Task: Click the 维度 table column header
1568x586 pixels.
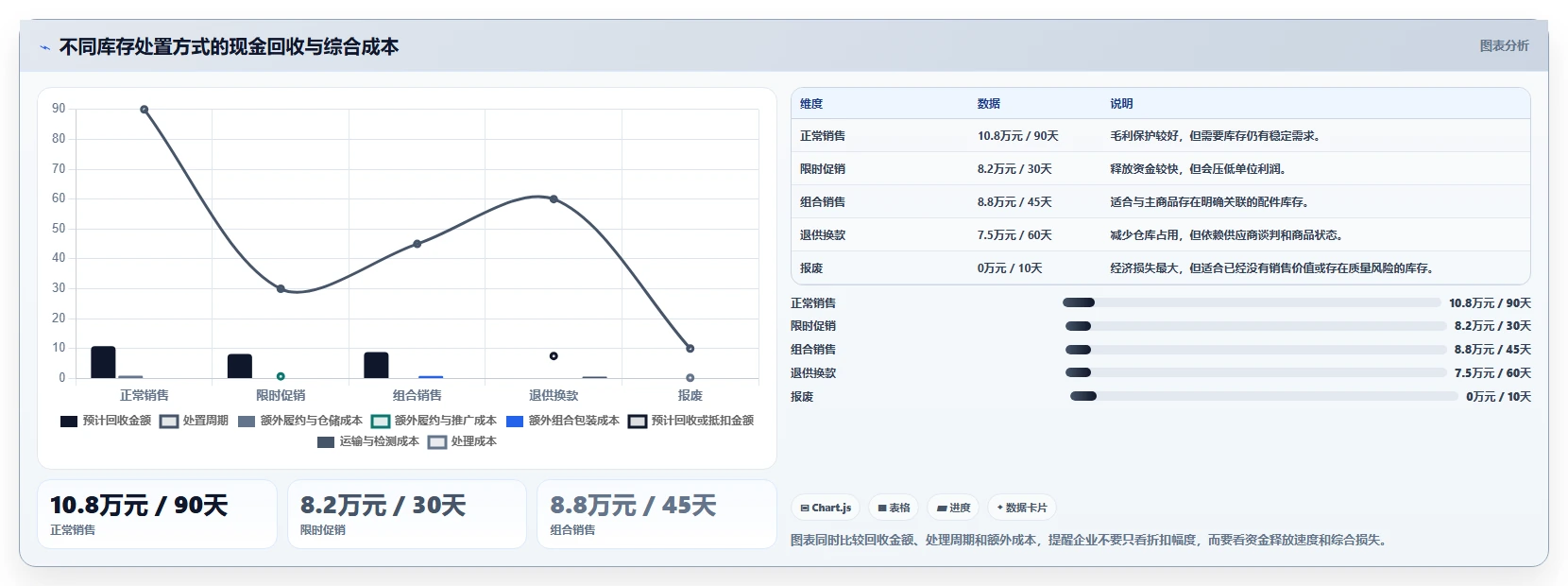Action: click(811, 104)
